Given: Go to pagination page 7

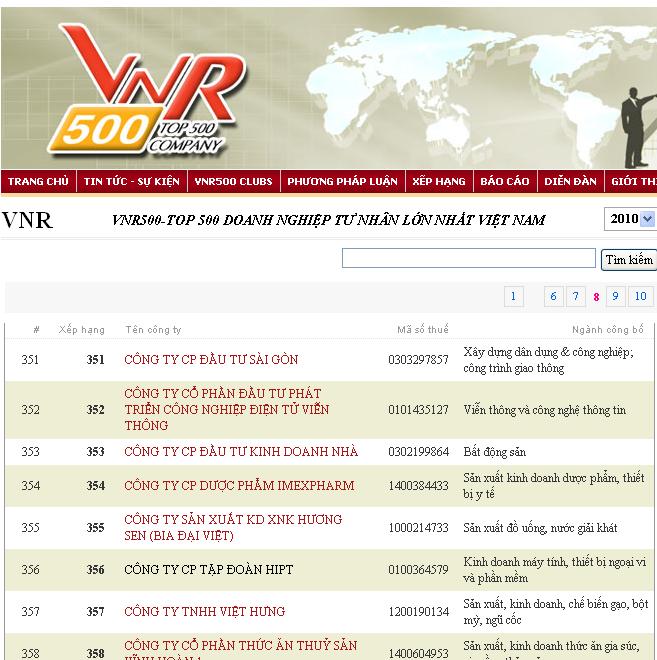Looking at the screenshot, I should [x=576, y=296].
